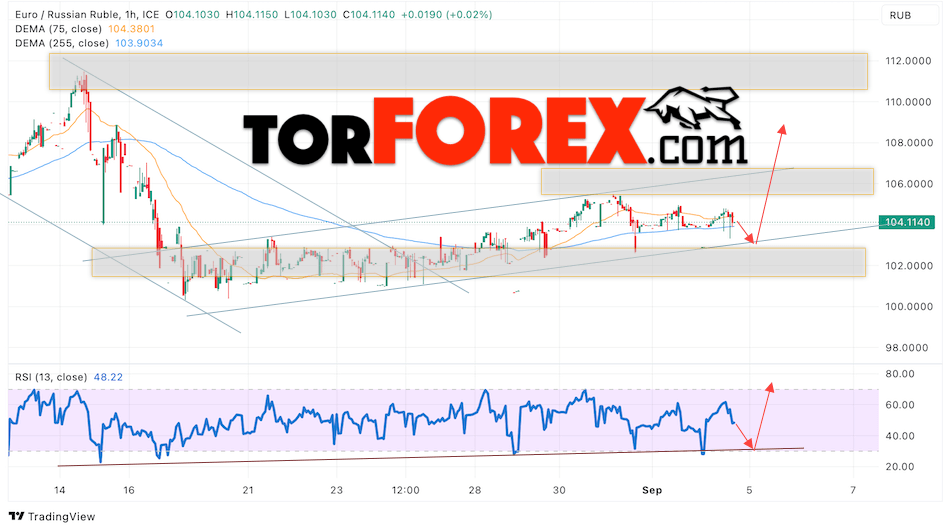Click the 100.0000 price axis label
The height and width of the screenshot is (531, 951).
pyautogui.click(x=909, y=307)
